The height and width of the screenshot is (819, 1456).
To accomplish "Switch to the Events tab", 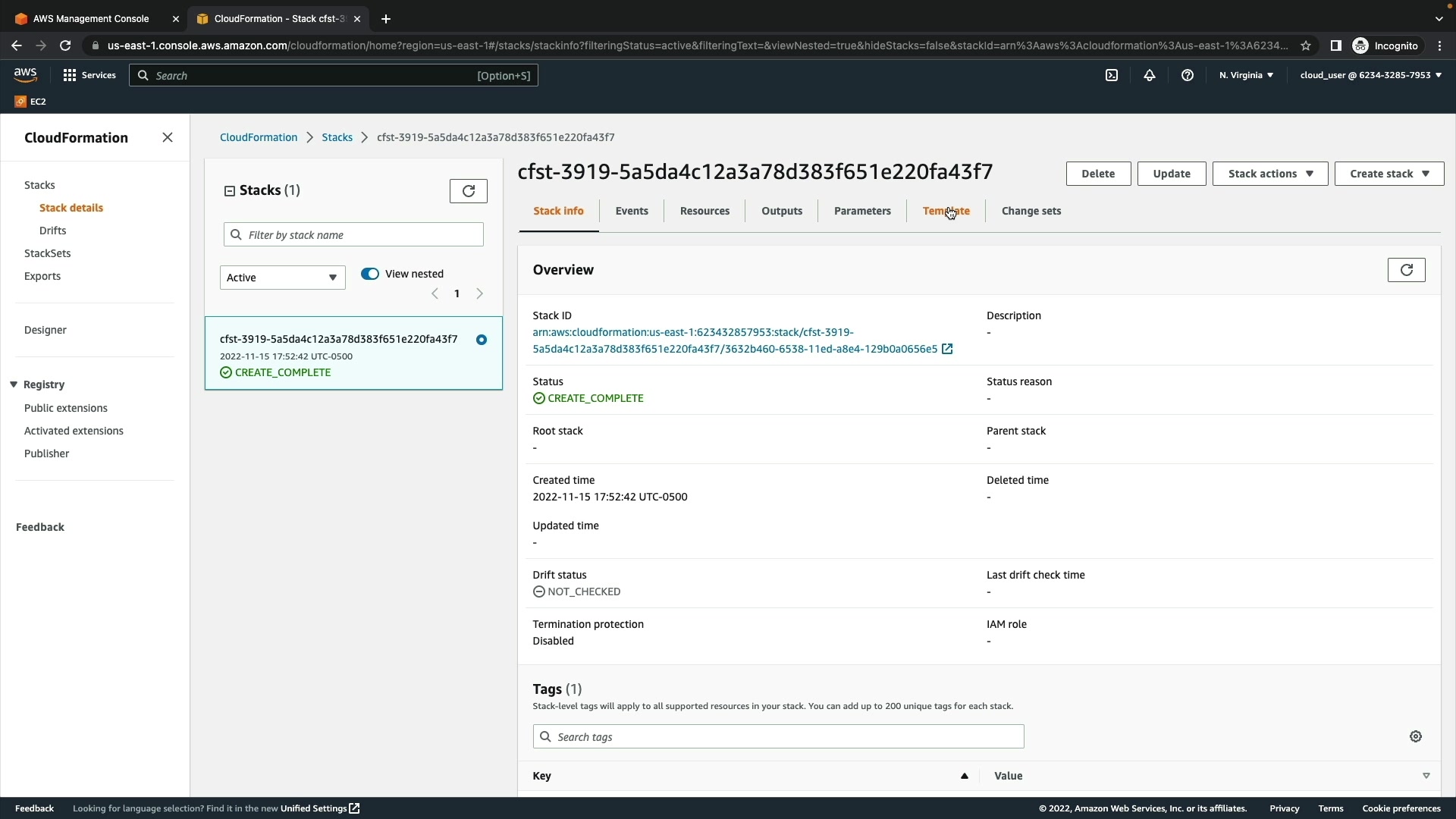I will tap(631, 211).
